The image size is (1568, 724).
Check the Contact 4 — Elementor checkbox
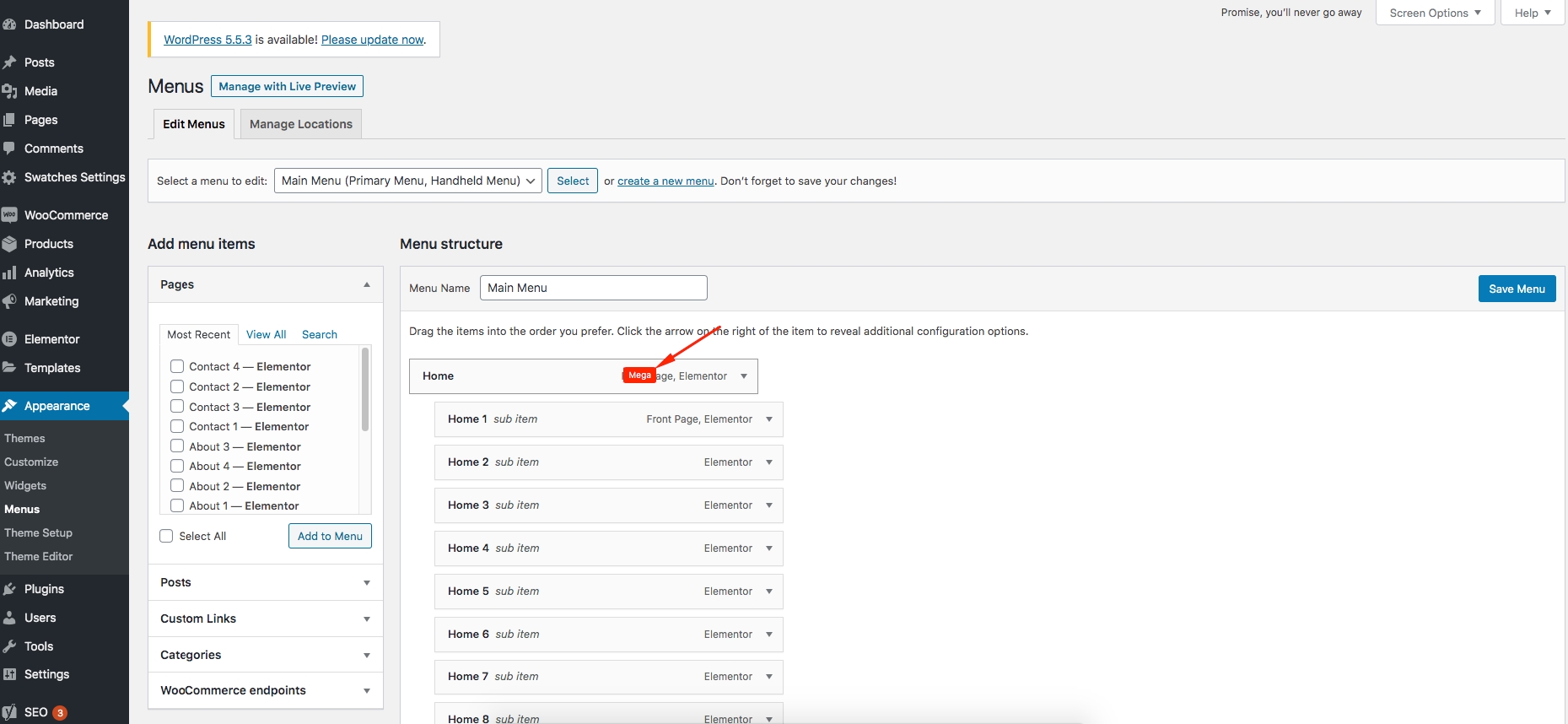pyautogui.click(x=177, y=366)
